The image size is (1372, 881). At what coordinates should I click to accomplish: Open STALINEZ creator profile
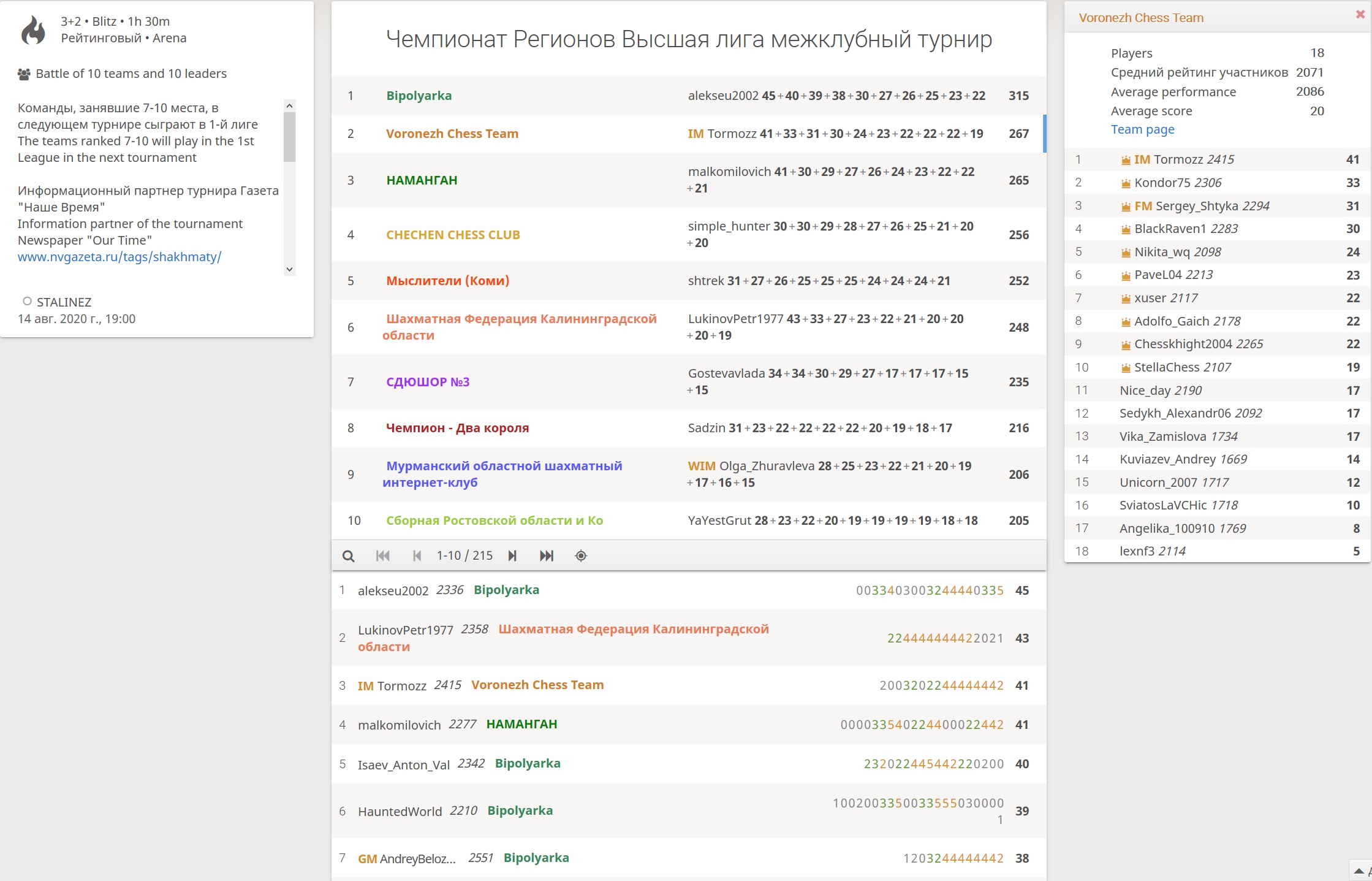[64, 302]
